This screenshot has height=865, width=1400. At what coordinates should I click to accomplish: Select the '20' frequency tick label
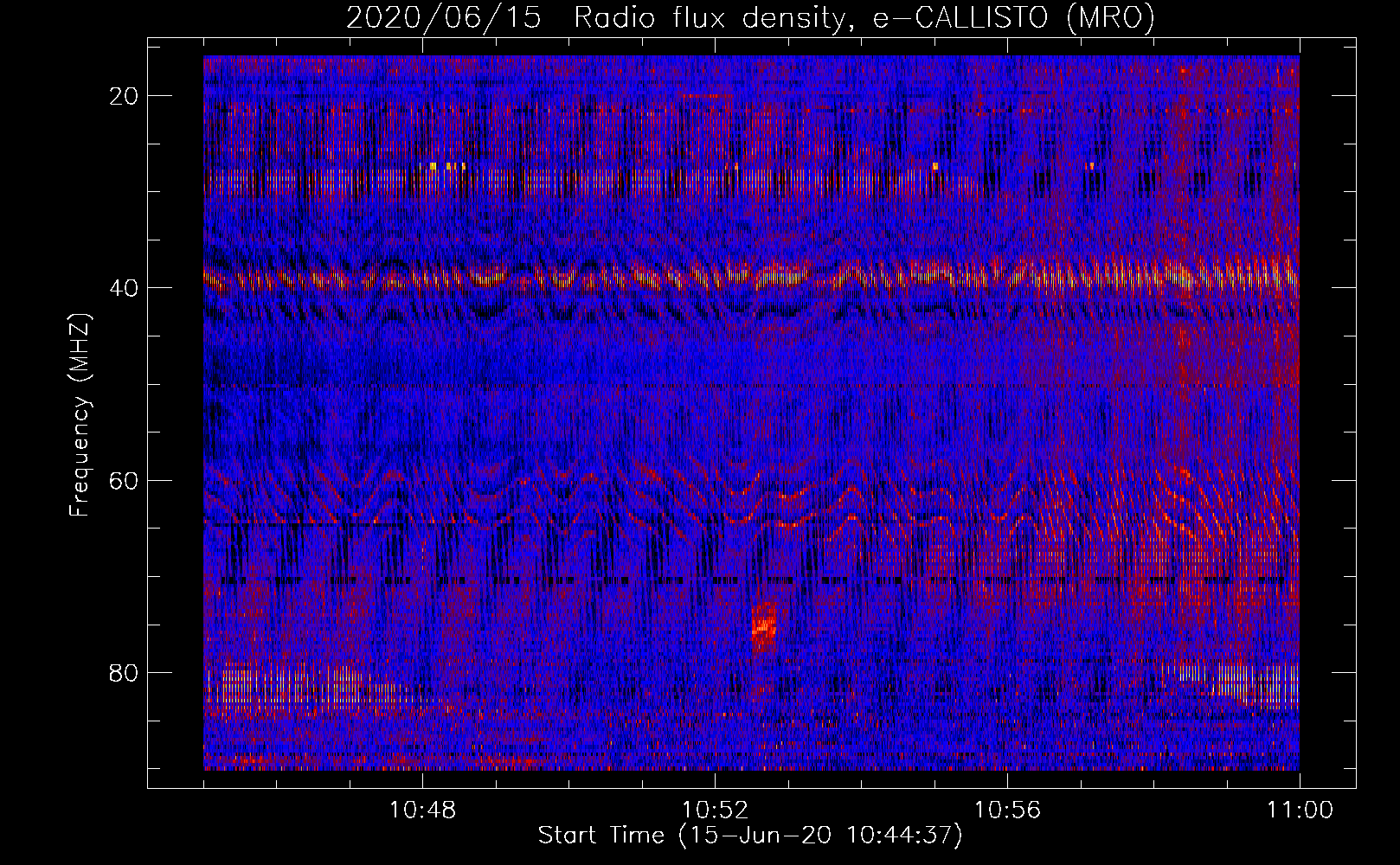click(124, 96)
